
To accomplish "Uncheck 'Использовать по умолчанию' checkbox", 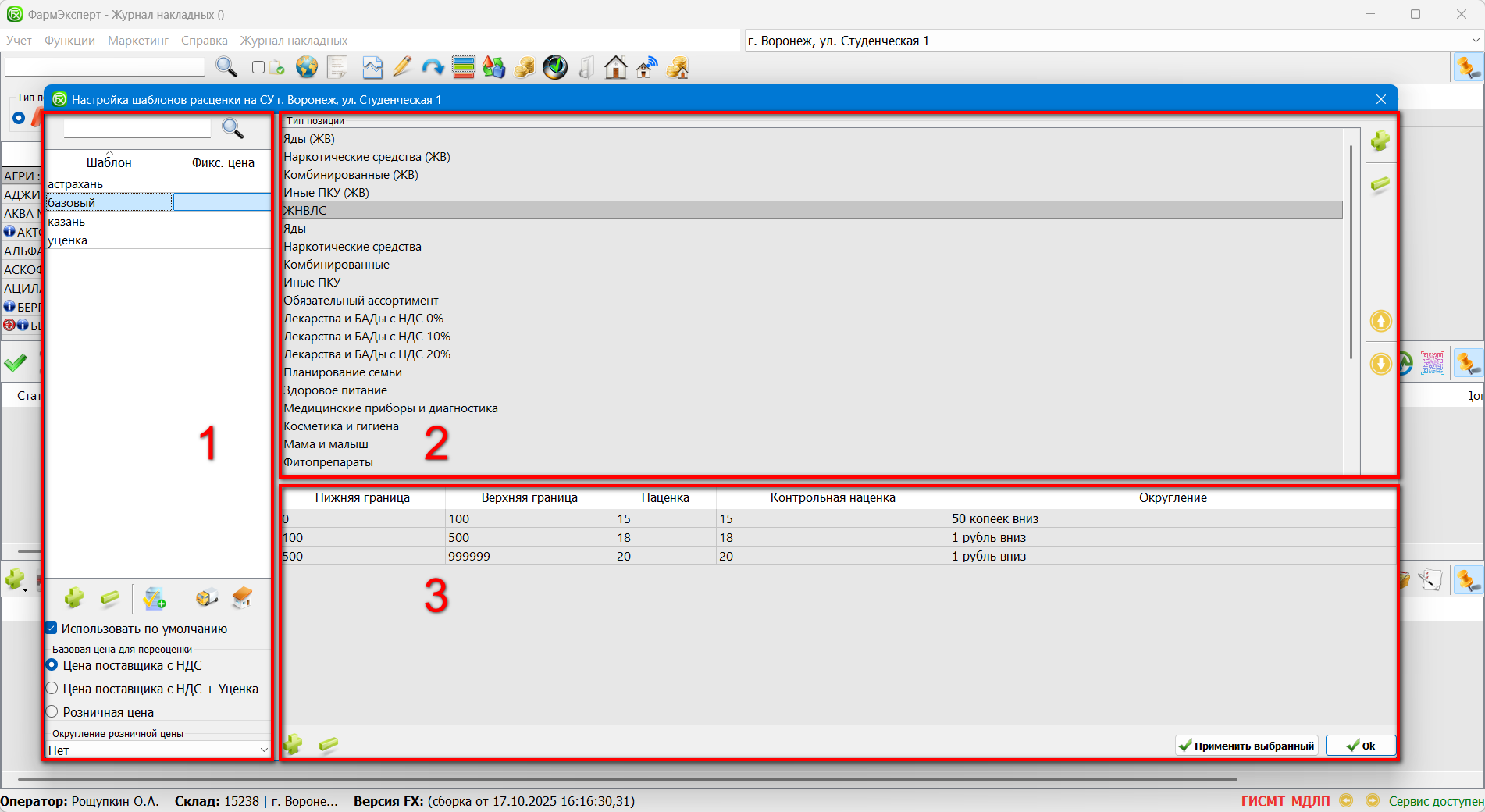I will click(x=52, y=629).
